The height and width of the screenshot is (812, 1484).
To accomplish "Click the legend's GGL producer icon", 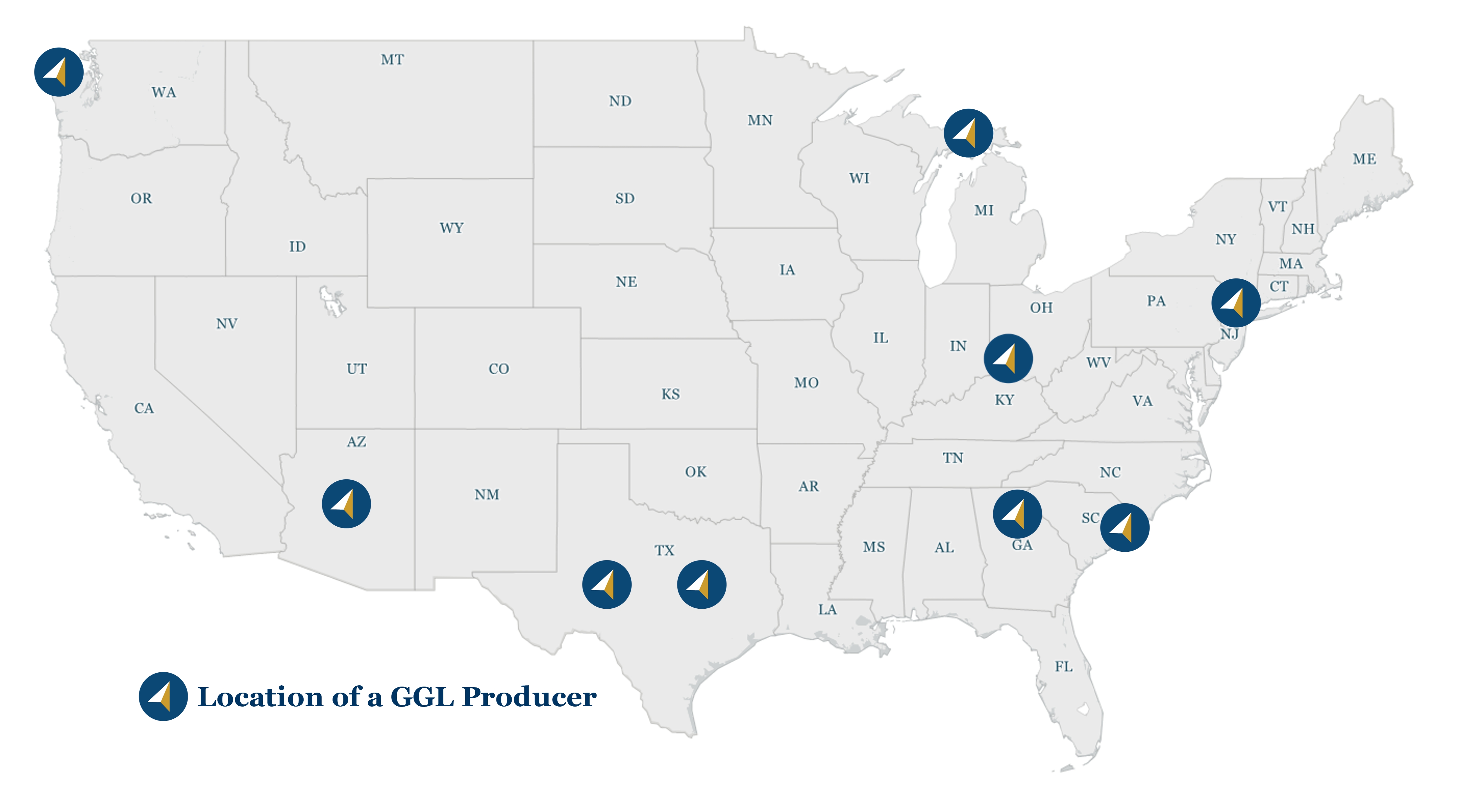I will point(163,696).
